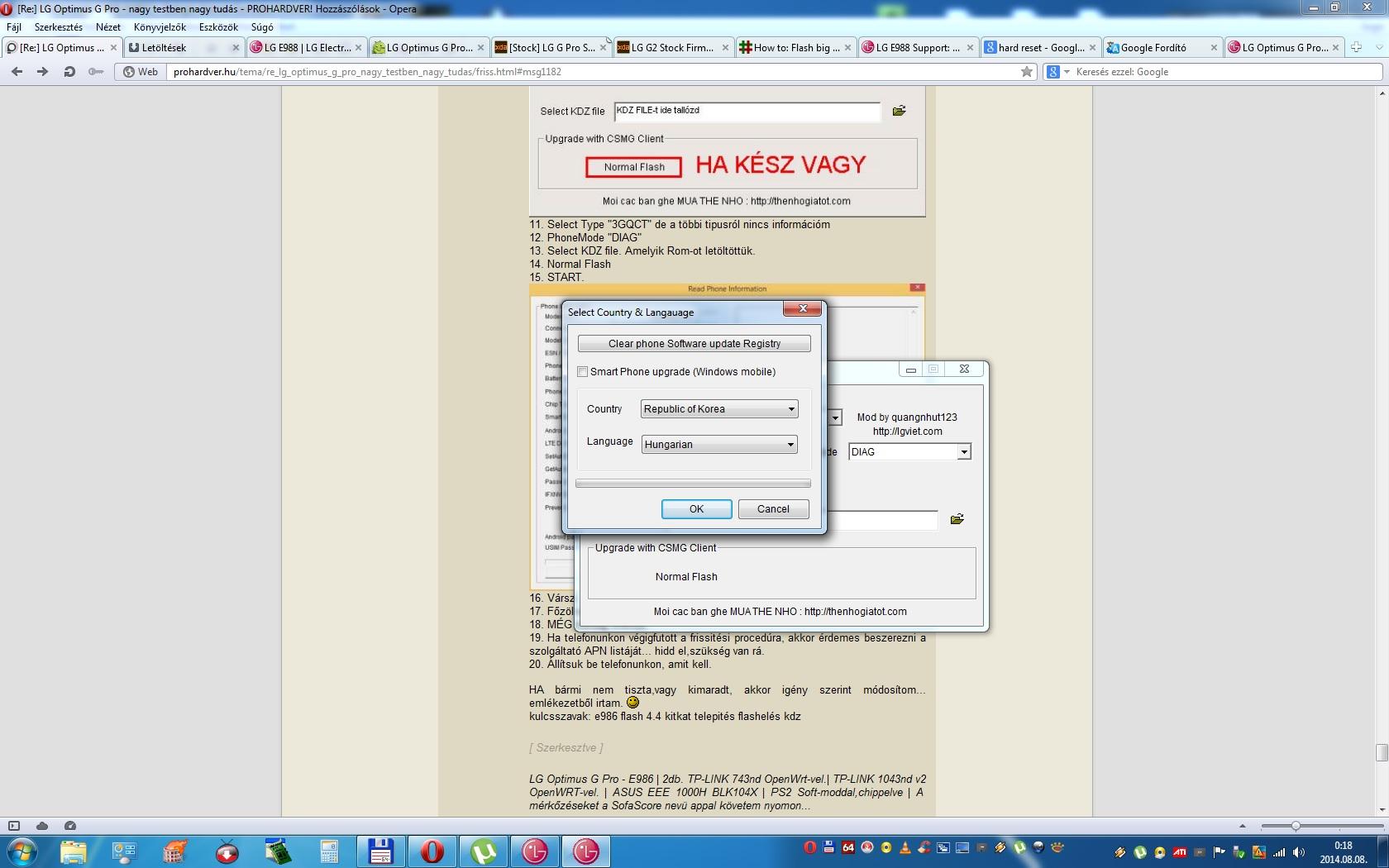This screenshot has width=1389, height=868.
Task: Go back with the browser back arrow
Action: click(x=17, y=72)
